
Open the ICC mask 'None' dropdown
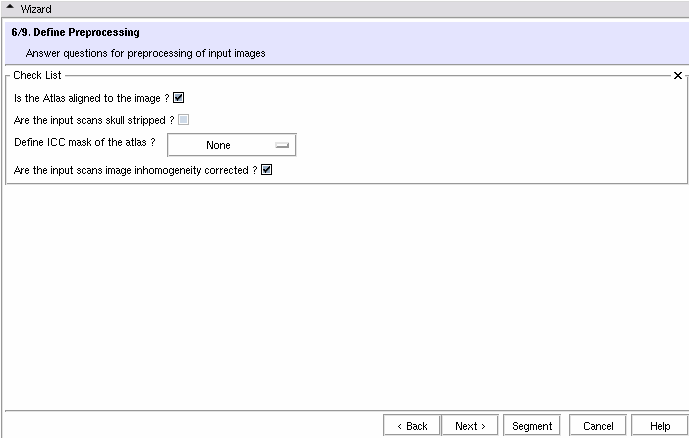click(231, 145)
